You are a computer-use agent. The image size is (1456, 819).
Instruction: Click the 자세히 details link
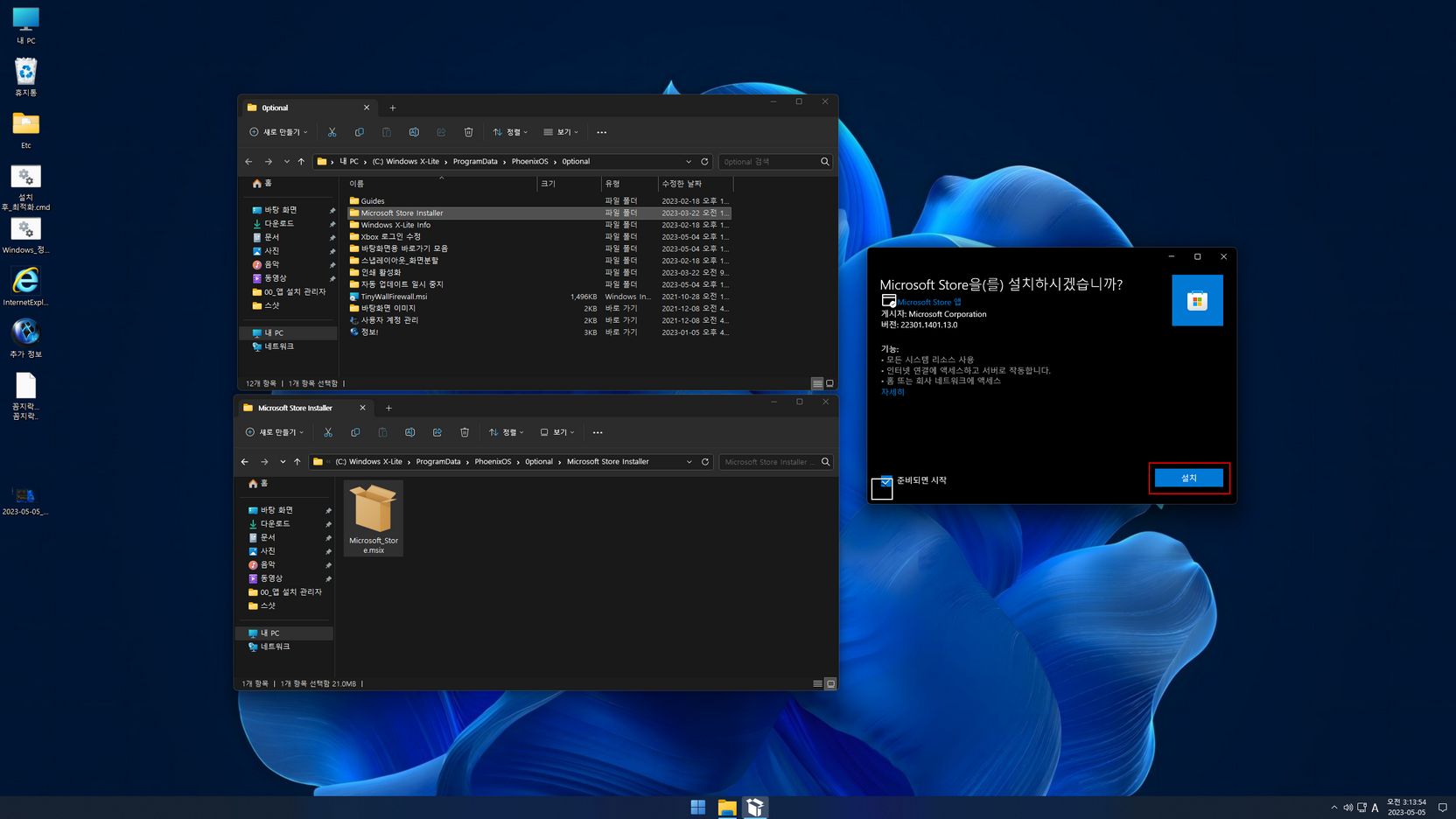[x=892, y=392]
